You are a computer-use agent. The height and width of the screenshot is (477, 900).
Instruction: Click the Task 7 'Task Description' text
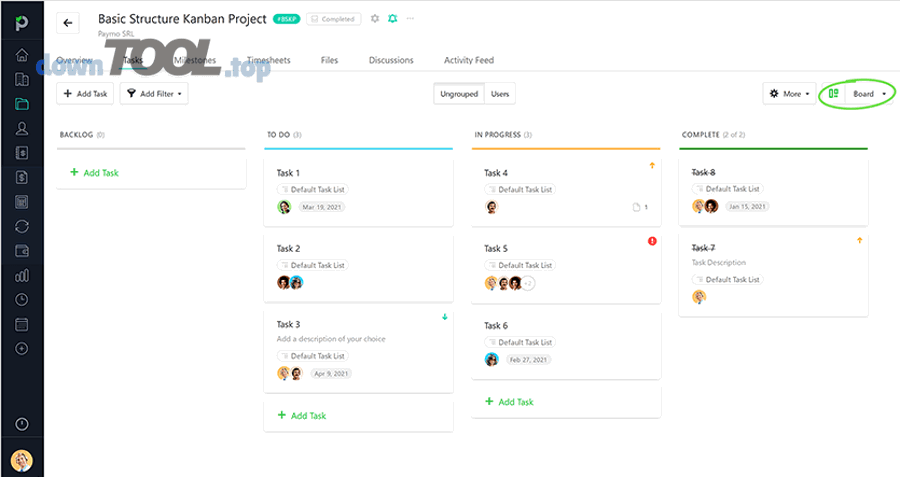(719, 262)
